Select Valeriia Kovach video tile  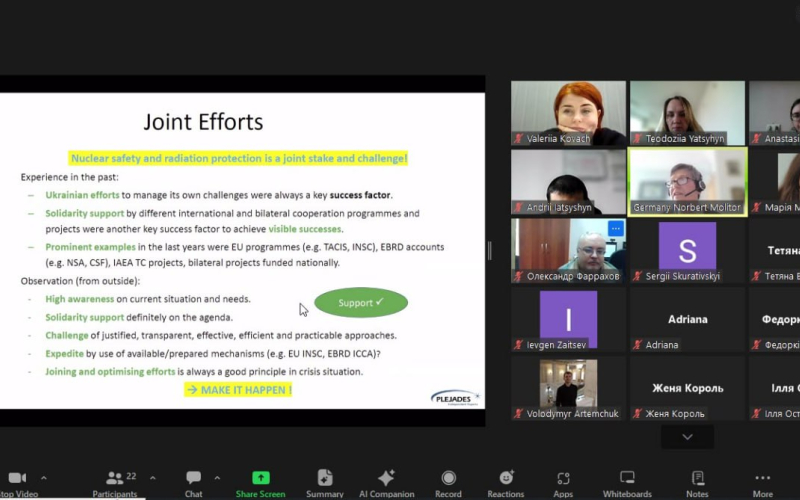pos(568,113)
